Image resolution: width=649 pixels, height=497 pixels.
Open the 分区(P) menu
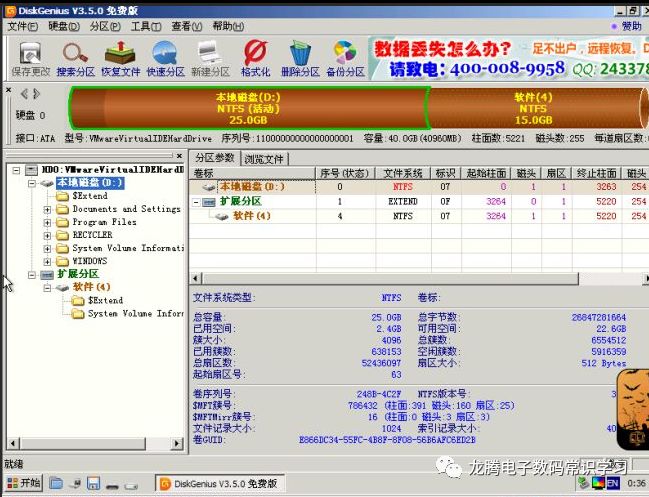tap(105, 26)
